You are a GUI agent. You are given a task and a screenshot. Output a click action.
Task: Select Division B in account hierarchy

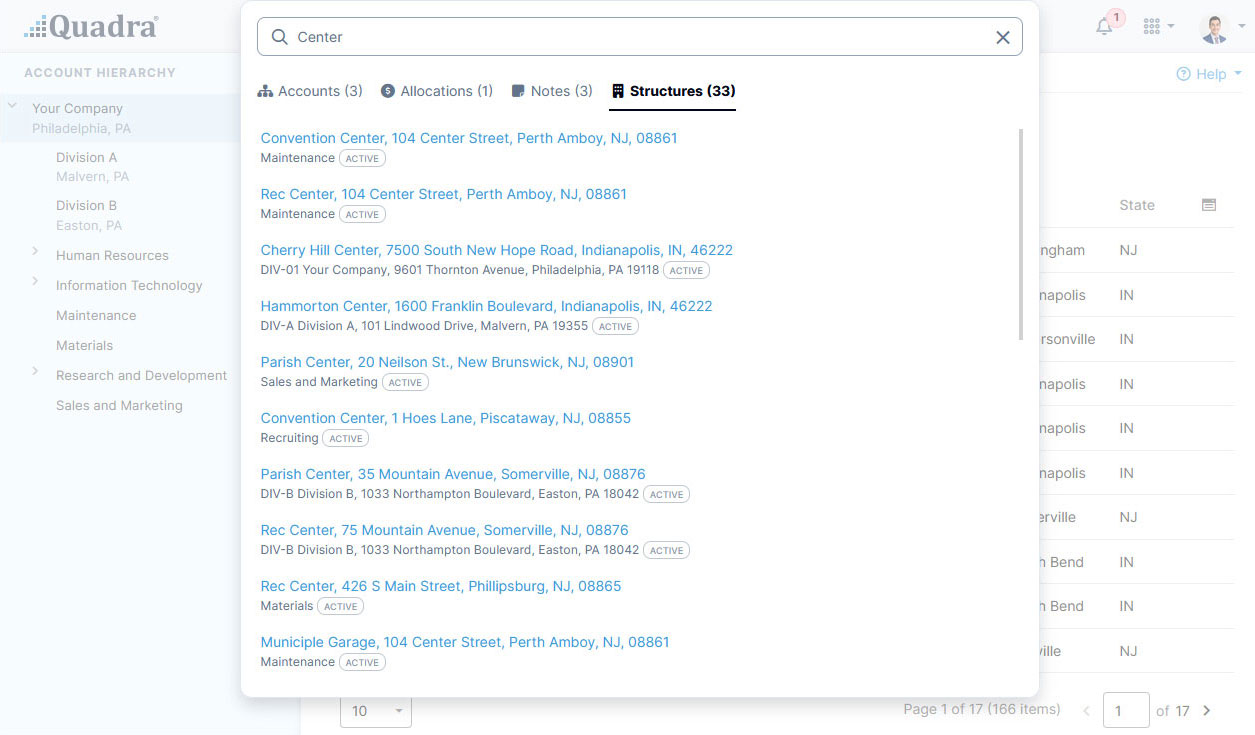(x=86, y=206)
